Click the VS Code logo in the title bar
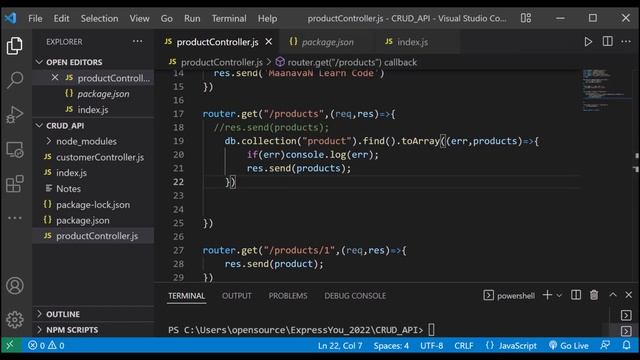Image resolution: width=640 pixels, height=360 pixels. tap(11, 18)
